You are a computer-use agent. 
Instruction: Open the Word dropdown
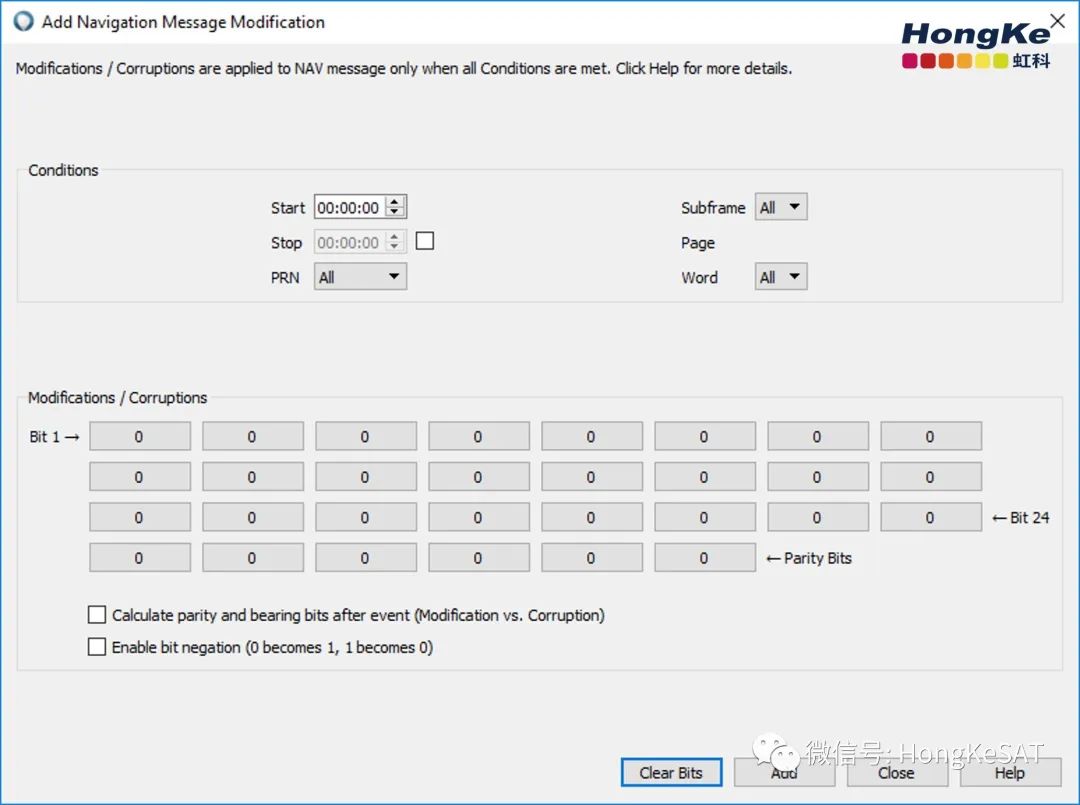tap(781, 277)
